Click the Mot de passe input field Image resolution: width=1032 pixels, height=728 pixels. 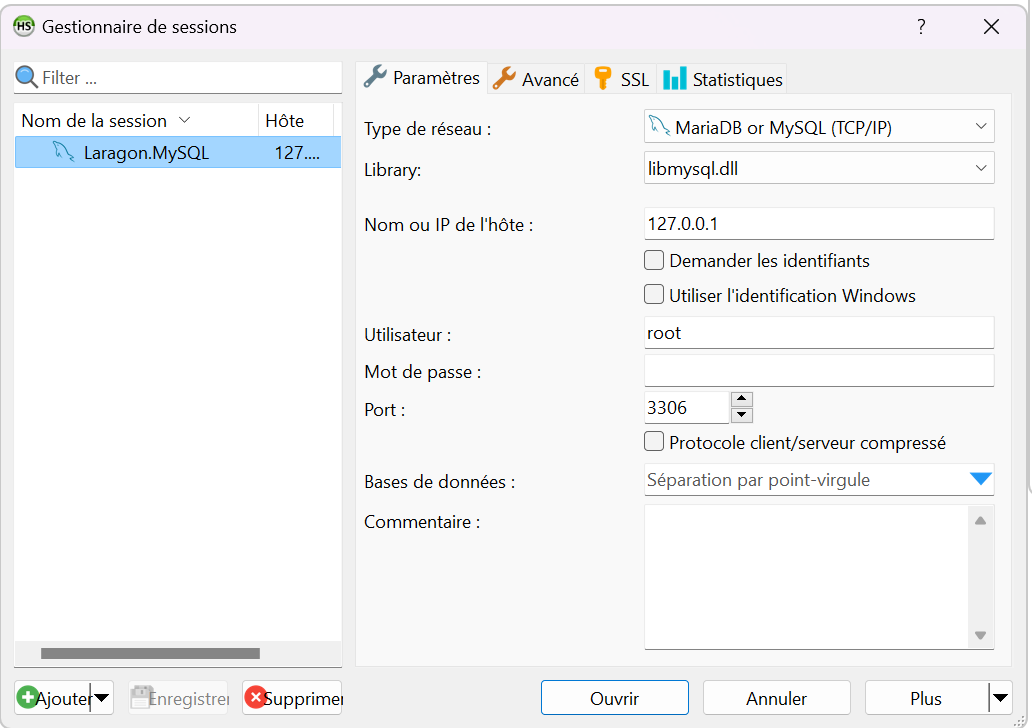click(x=819, y=371)
